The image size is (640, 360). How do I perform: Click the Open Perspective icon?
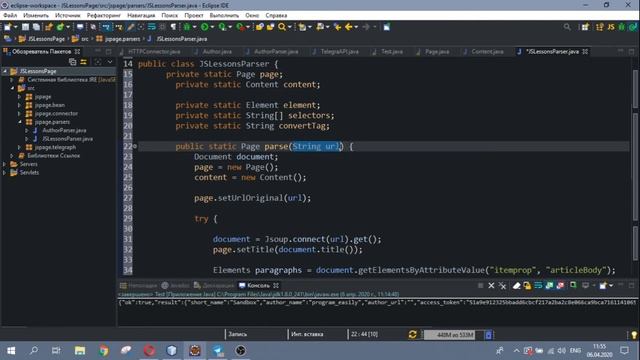pos(585,27)
